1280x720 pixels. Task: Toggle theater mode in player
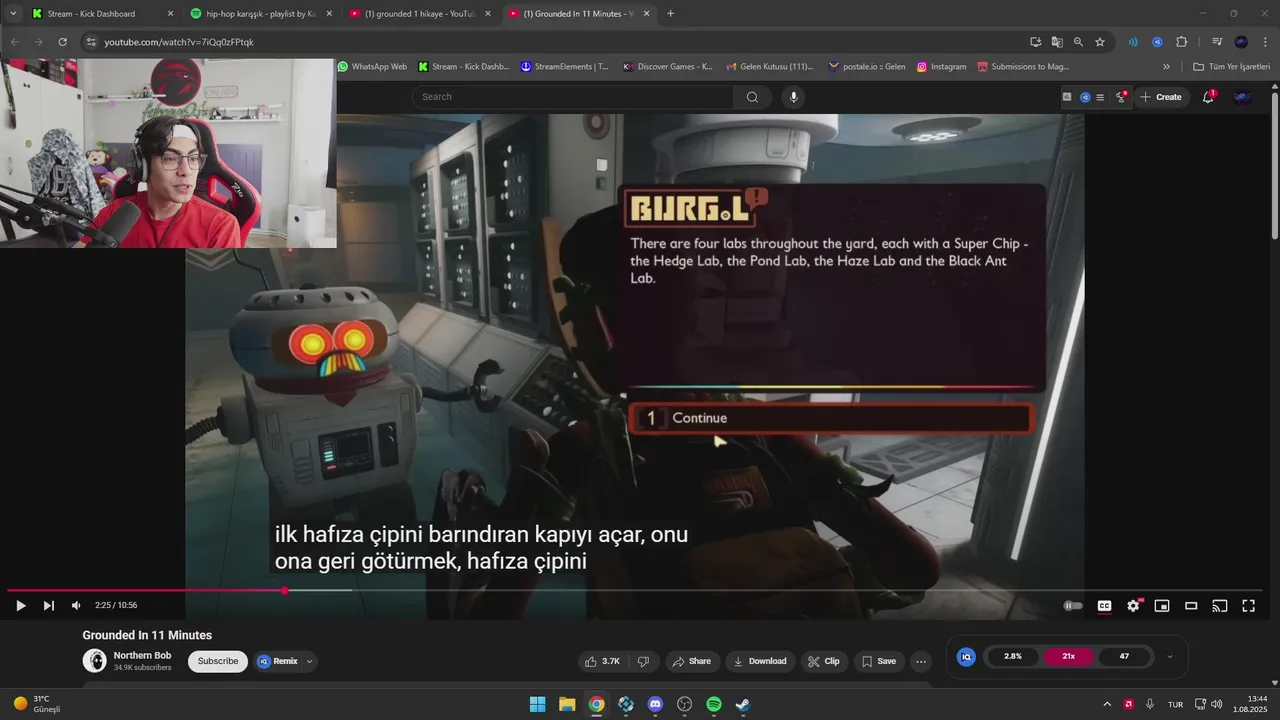pos(1191,606)
